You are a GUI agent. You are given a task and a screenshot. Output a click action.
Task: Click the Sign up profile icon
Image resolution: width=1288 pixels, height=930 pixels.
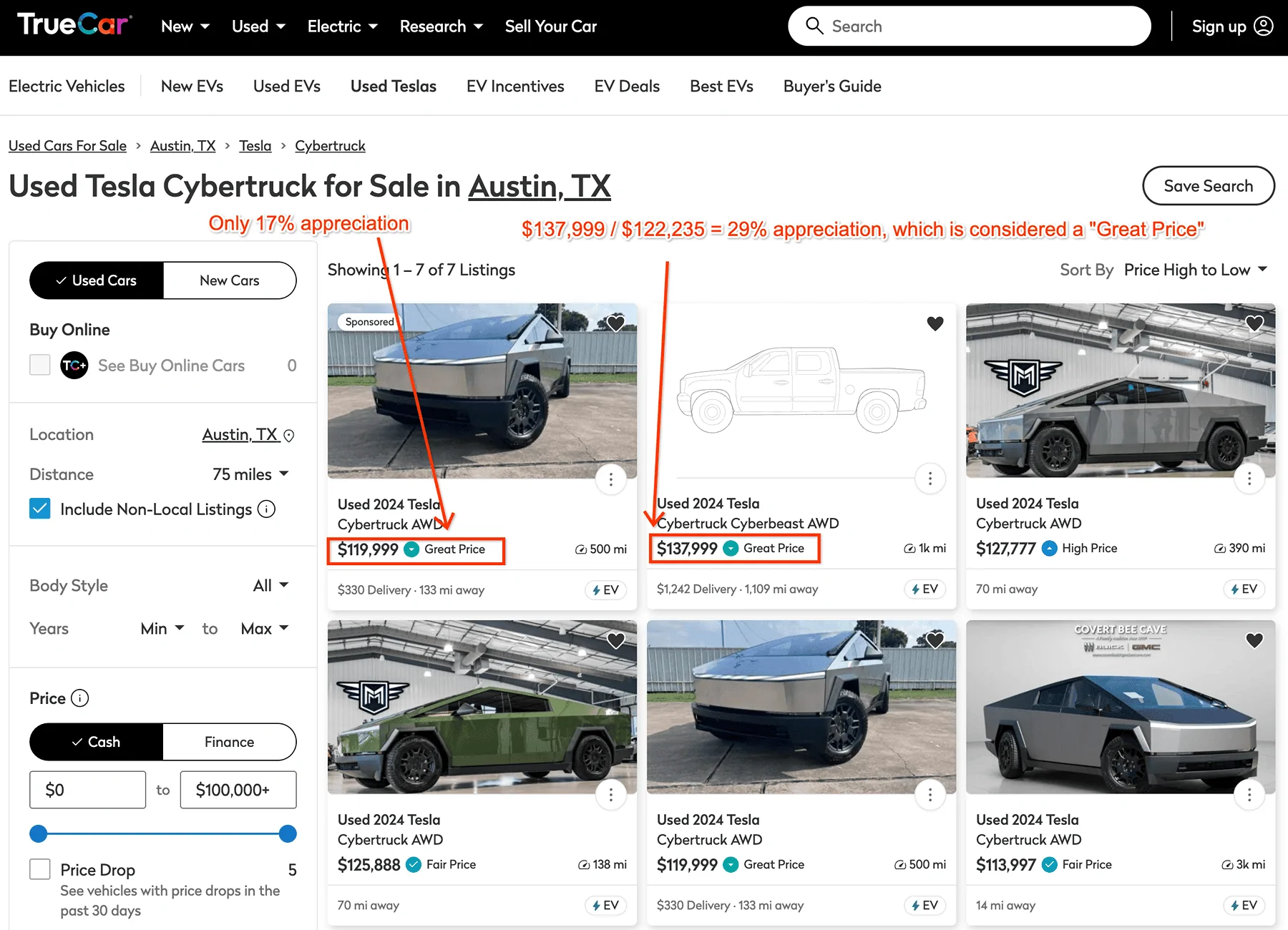[x=1264, y=26]
